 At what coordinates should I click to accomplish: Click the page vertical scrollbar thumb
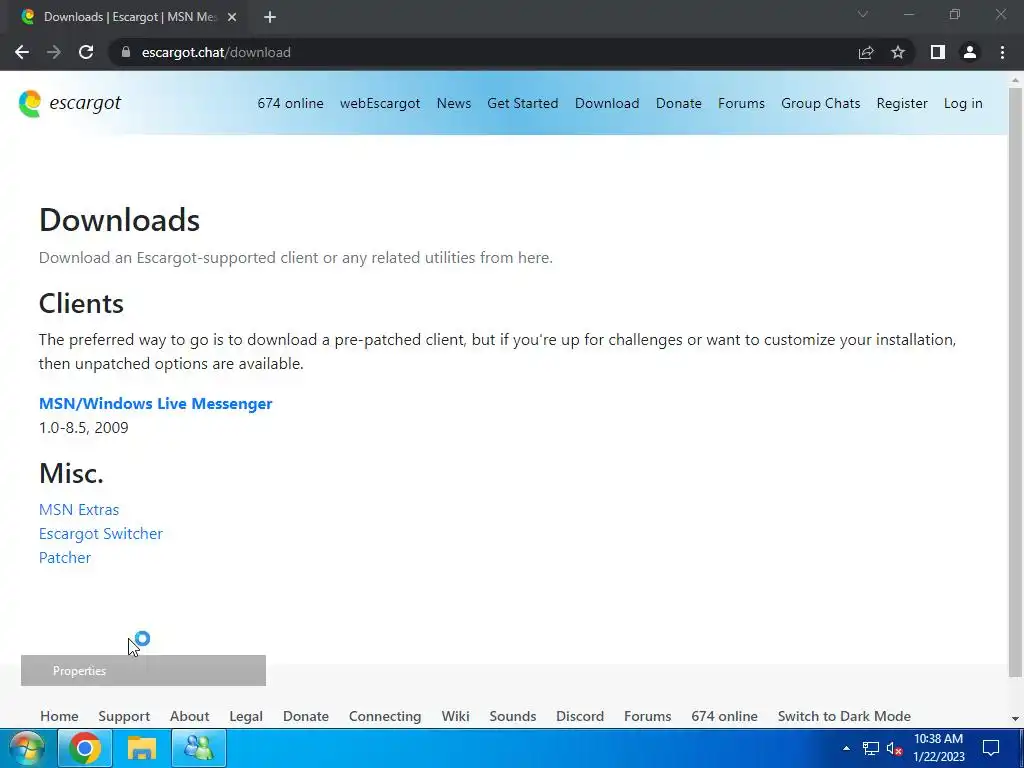(x=1015, y=382)
